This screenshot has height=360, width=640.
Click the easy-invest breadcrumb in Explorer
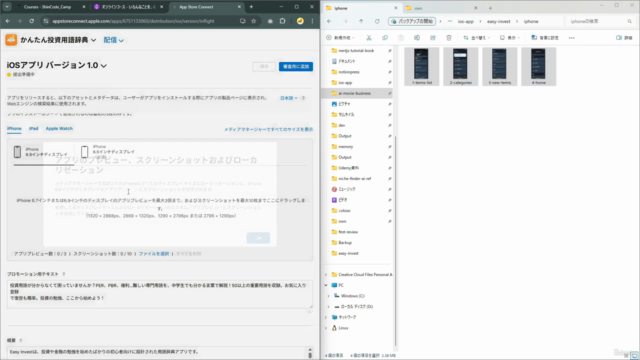498,21
